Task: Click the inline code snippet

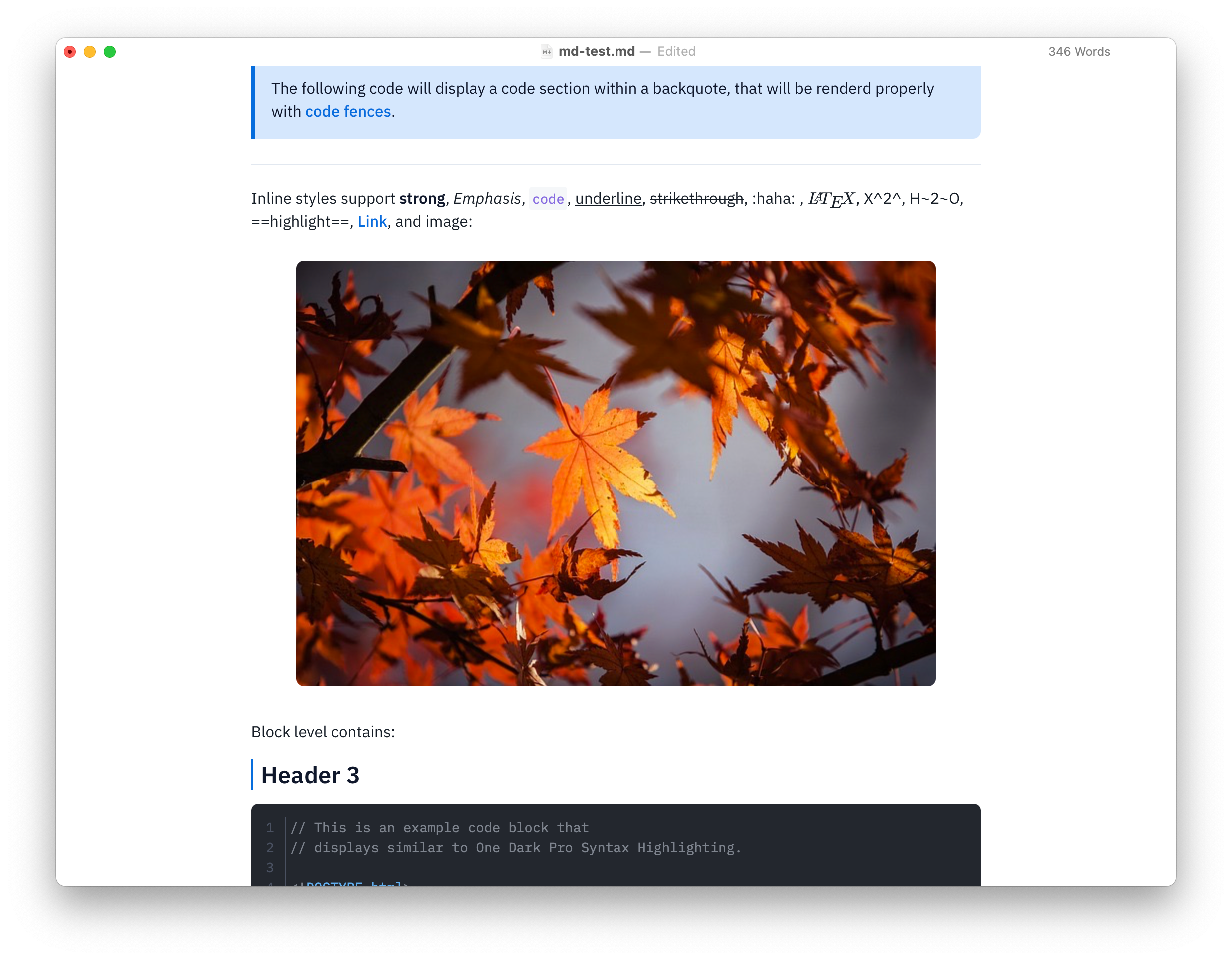Action: (548, 199)
